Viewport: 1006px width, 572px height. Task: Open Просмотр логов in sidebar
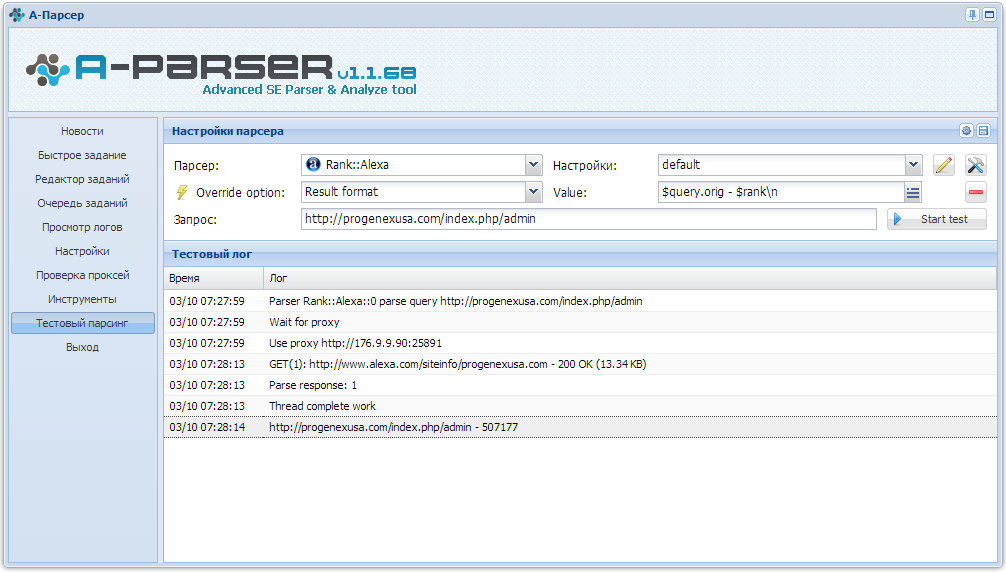[82, 227]
